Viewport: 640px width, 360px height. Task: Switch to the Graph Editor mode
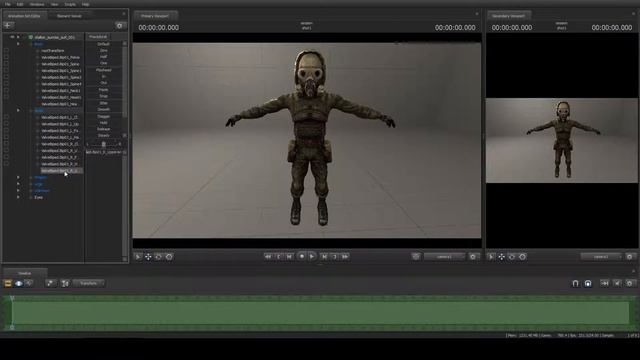coord(29,283)
